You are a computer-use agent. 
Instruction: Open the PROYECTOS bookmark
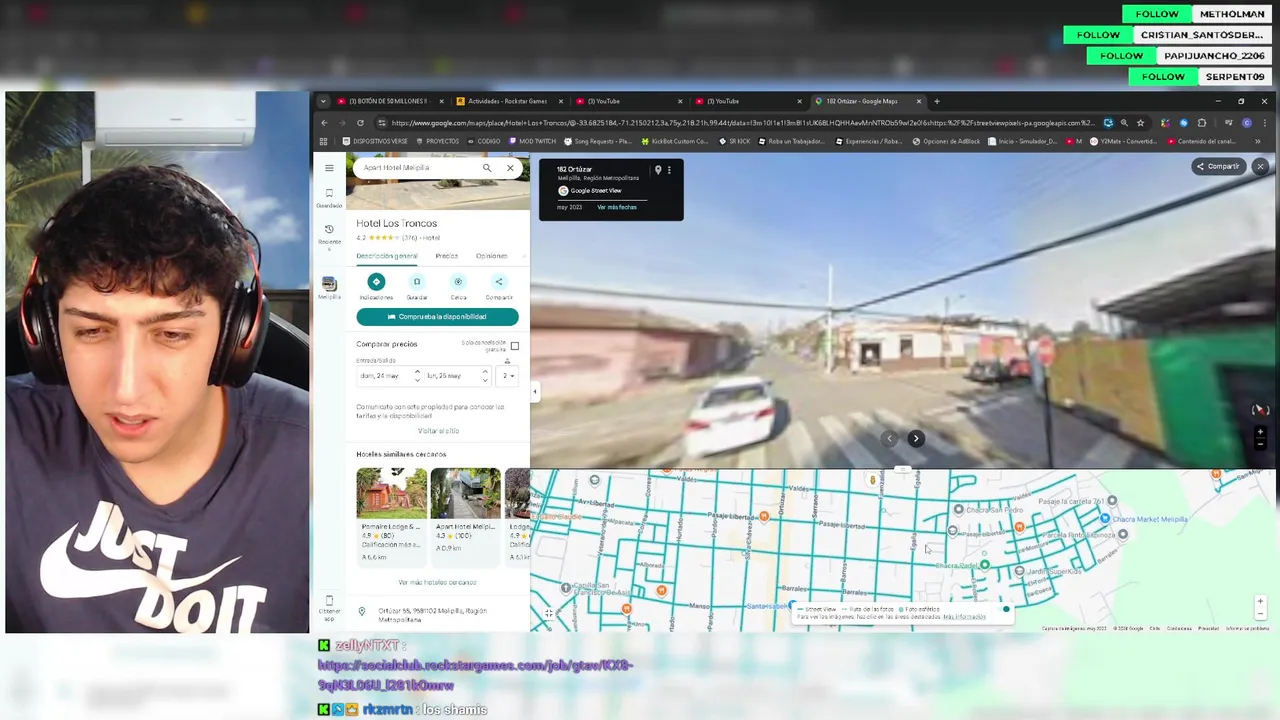pos(437,142)
